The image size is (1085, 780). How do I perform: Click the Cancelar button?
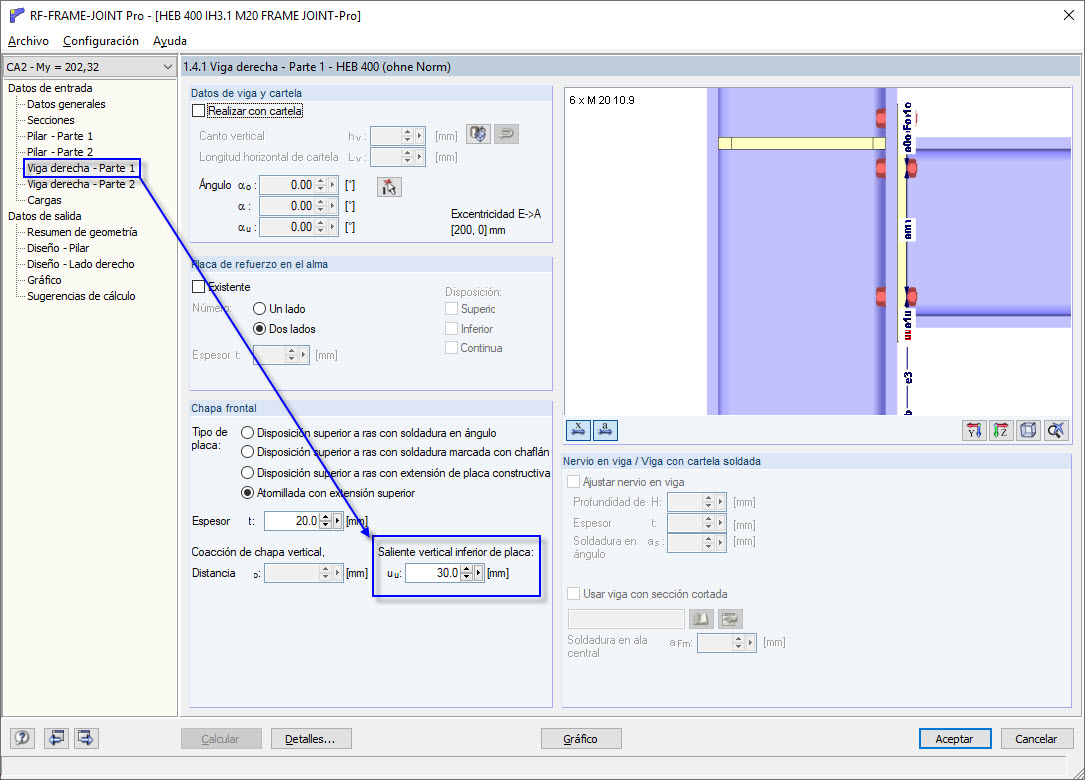click(1037, 738)
